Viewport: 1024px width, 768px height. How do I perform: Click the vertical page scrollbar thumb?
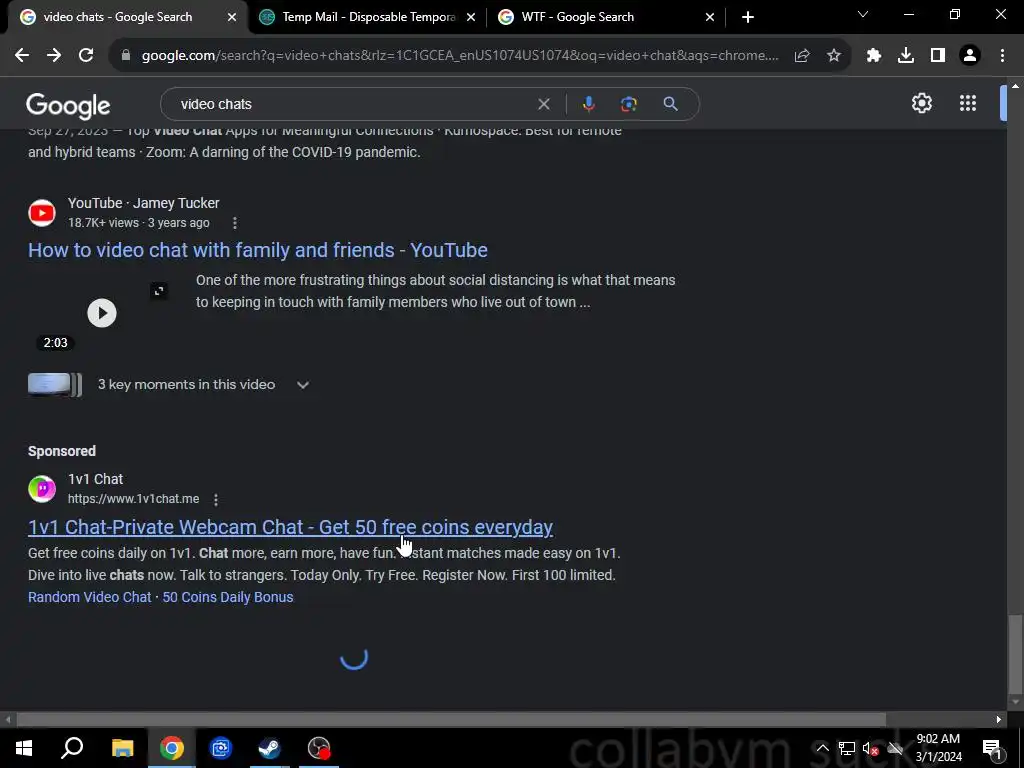pos(1015,655)
